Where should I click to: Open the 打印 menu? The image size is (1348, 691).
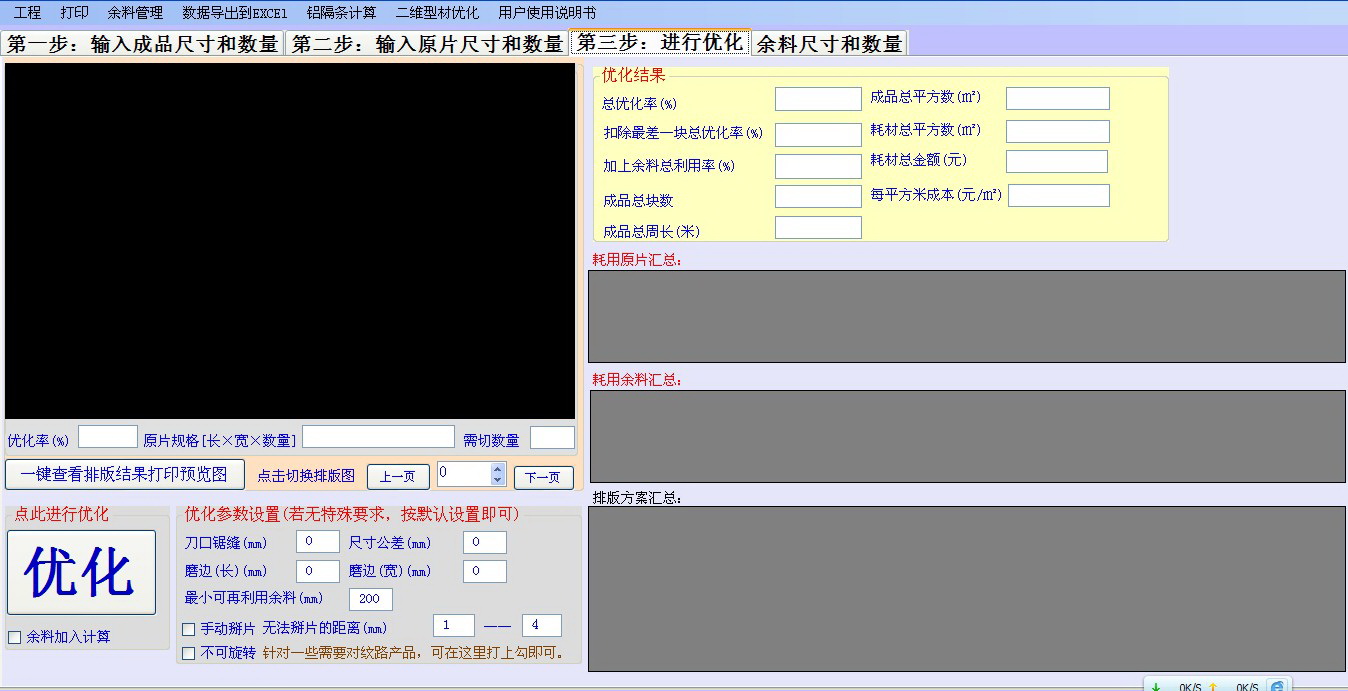point(74,13)
